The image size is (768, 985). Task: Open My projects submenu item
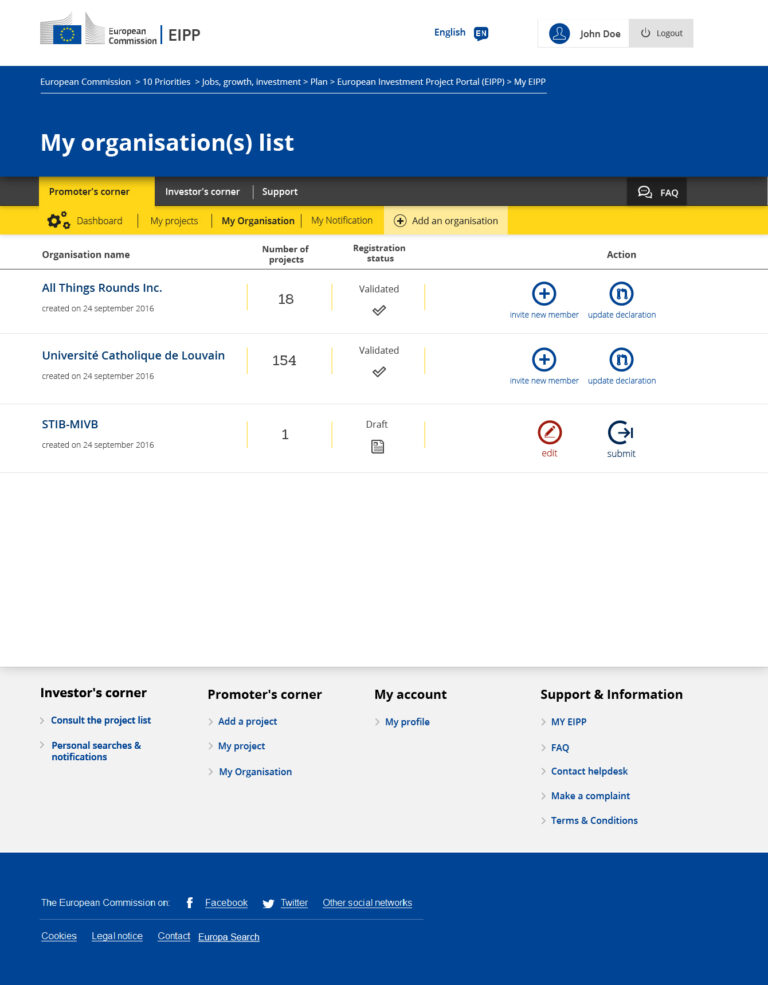pos(174,220)
